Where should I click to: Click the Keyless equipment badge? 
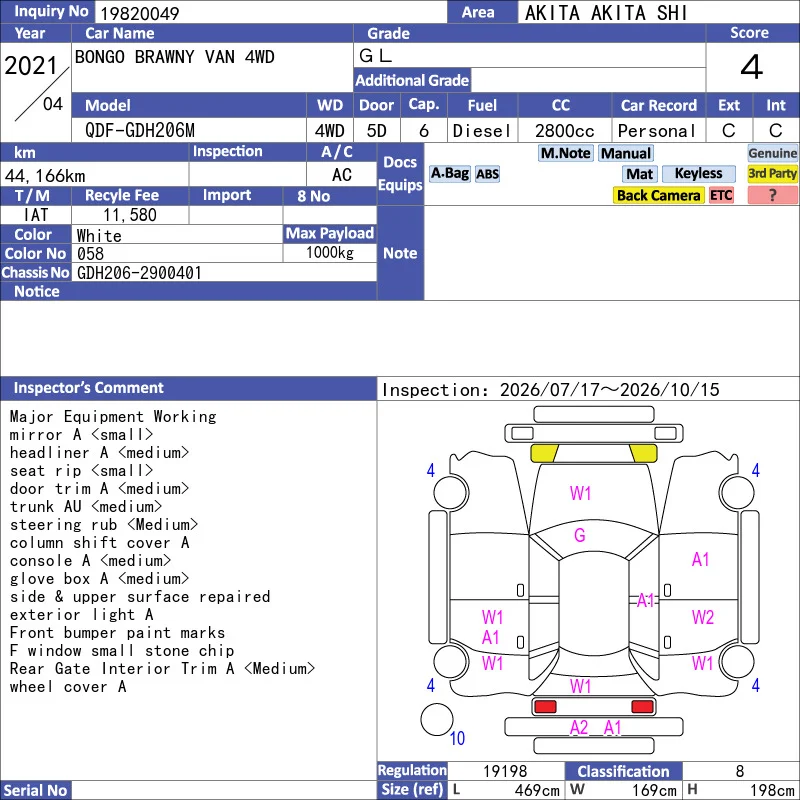[x=698, y=174]
